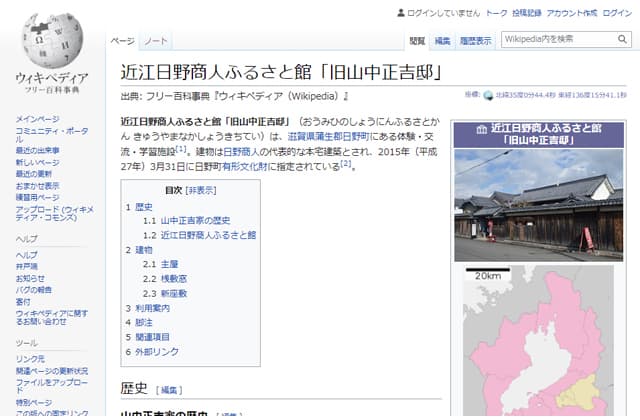
Task: Open 最近の更新 in sidebar
Action: (33, 174)
